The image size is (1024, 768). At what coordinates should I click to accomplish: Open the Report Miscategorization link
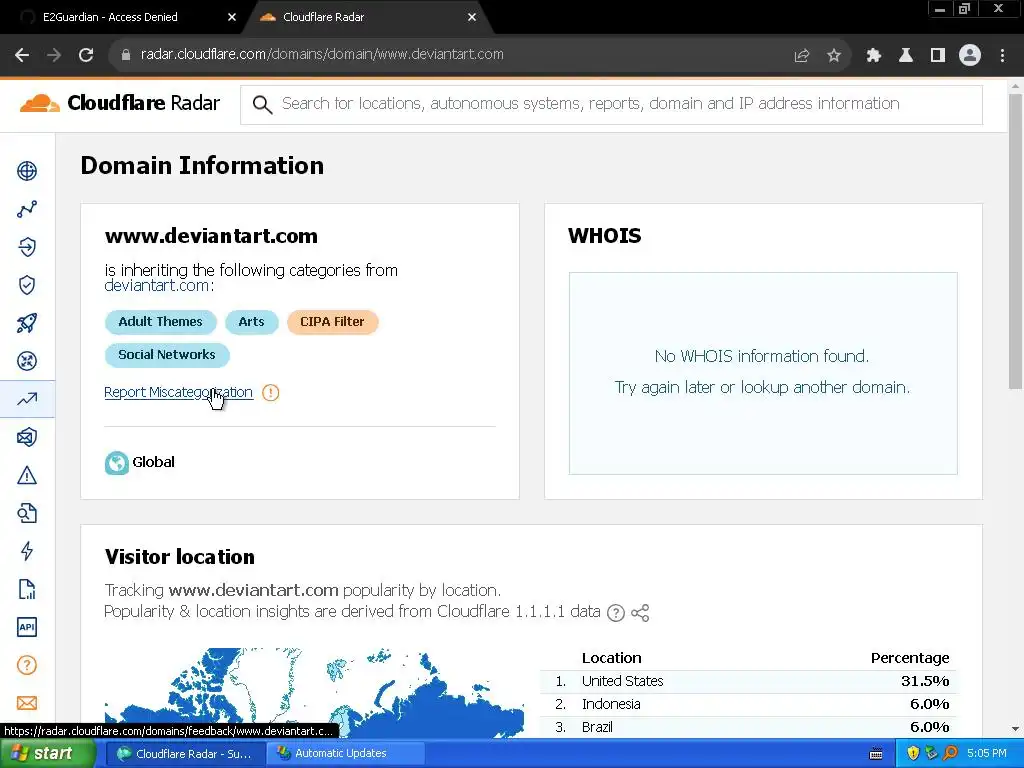click(x=178, y=392)
